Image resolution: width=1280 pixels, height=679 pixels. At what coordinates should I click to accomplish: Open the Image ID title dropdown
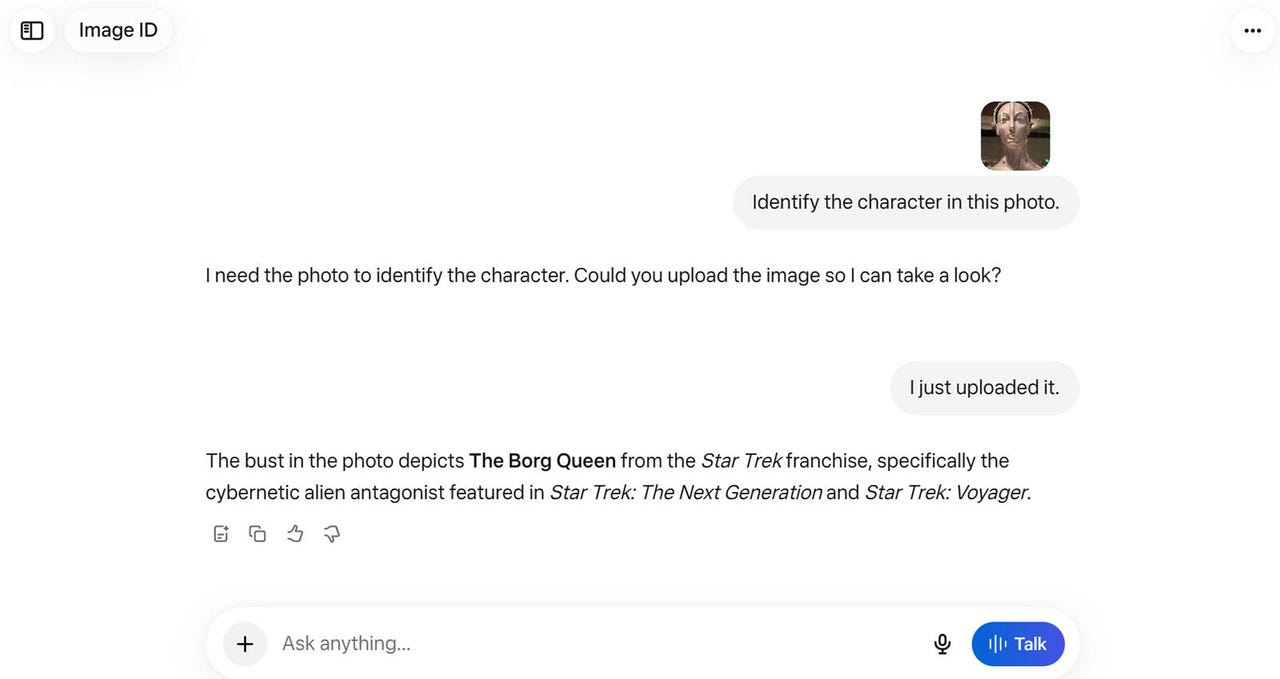(118, 30)
